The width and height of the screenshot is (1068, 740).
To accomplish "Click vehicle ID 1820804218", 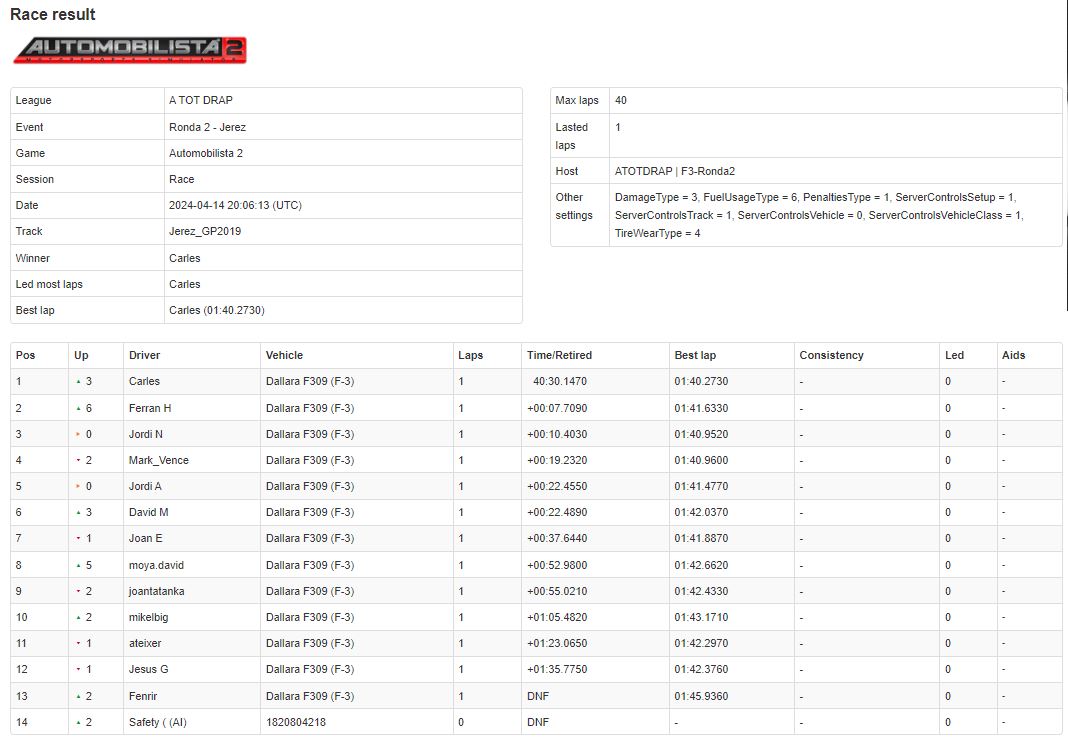I will pyautogui.click(x=296, y=722).
